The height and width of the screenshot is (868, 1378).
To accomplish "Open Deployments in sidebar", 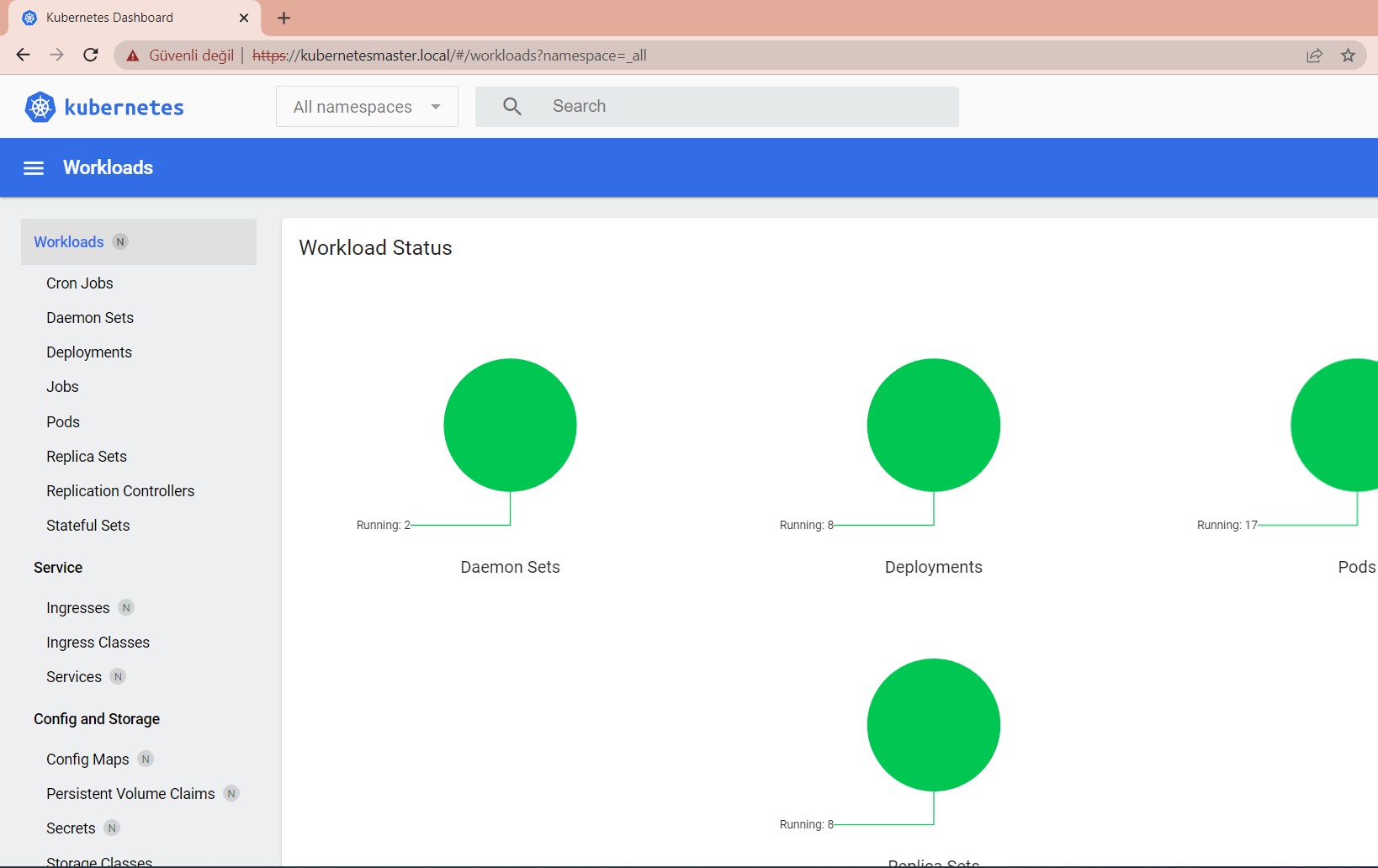I will click(89, 352).
